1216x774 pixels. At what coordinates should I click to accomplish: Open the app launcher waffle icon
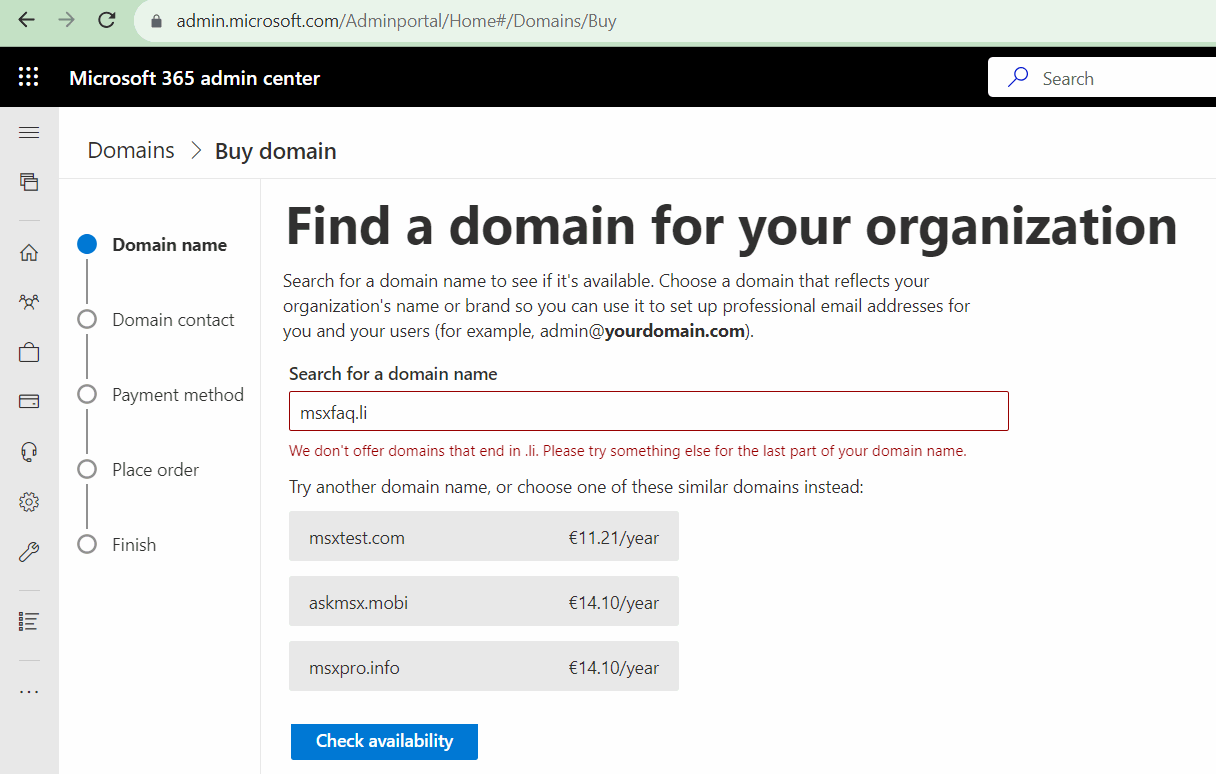click(29, 77)
